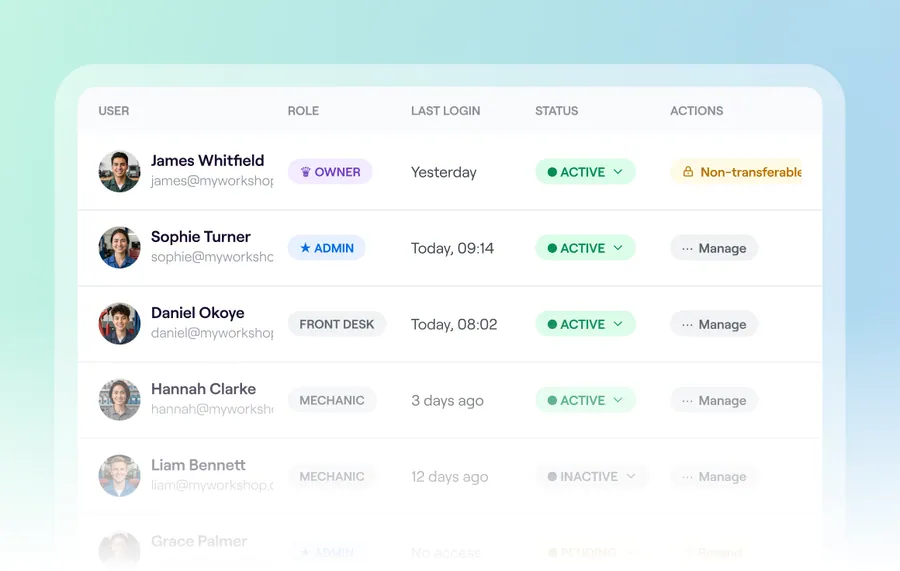Select the name James Whitfield
The height and width of the screenshot is (571, 900).
(x=207, y=160)
